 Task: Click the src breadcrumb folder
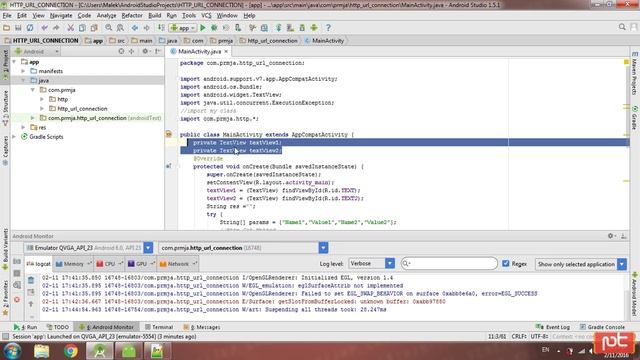pyautogui.click(x=117, y=40)
